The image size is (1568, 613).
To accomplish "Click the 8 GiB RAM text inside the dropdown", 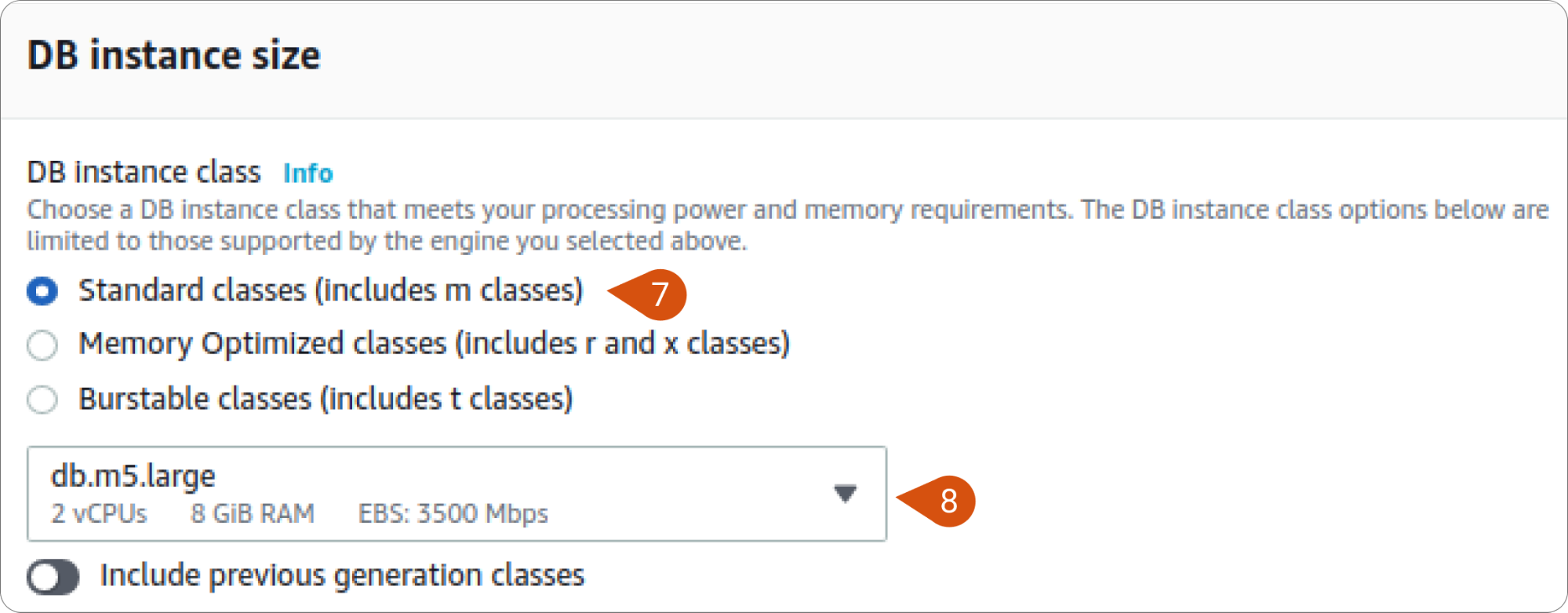I will click(253, 514).
